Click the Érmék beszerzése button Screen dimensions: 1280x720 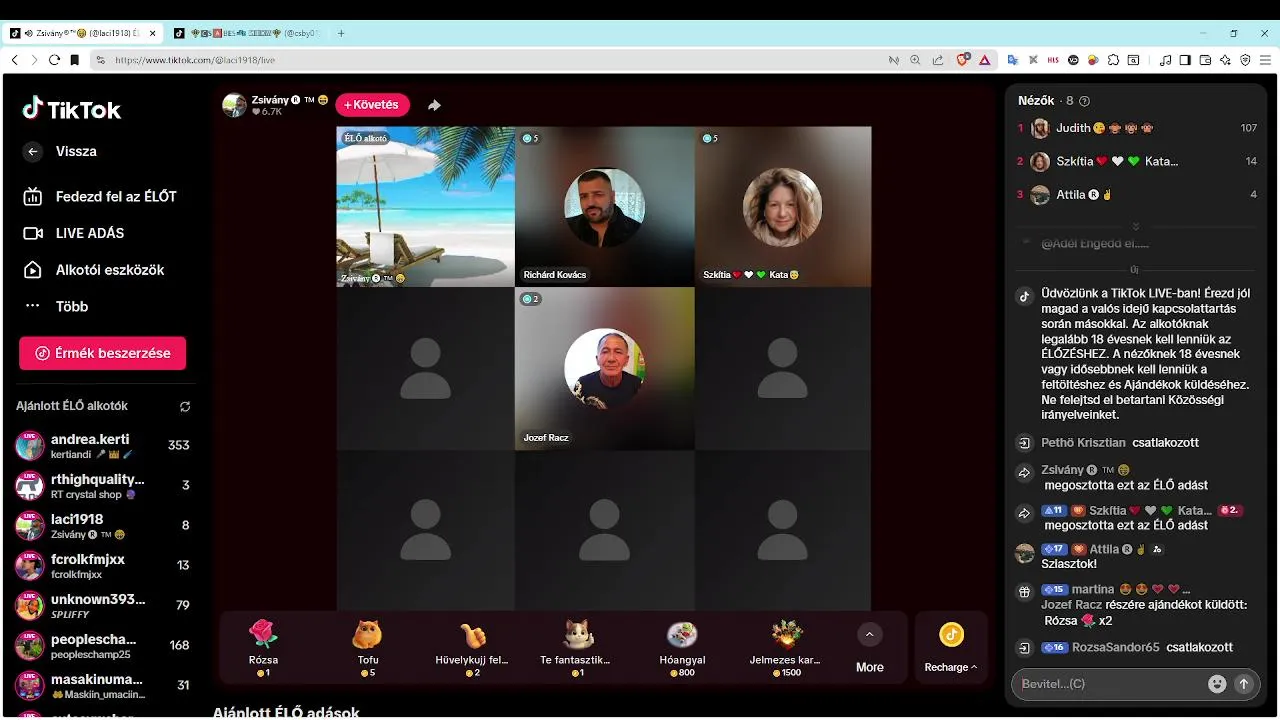[102, 353]
